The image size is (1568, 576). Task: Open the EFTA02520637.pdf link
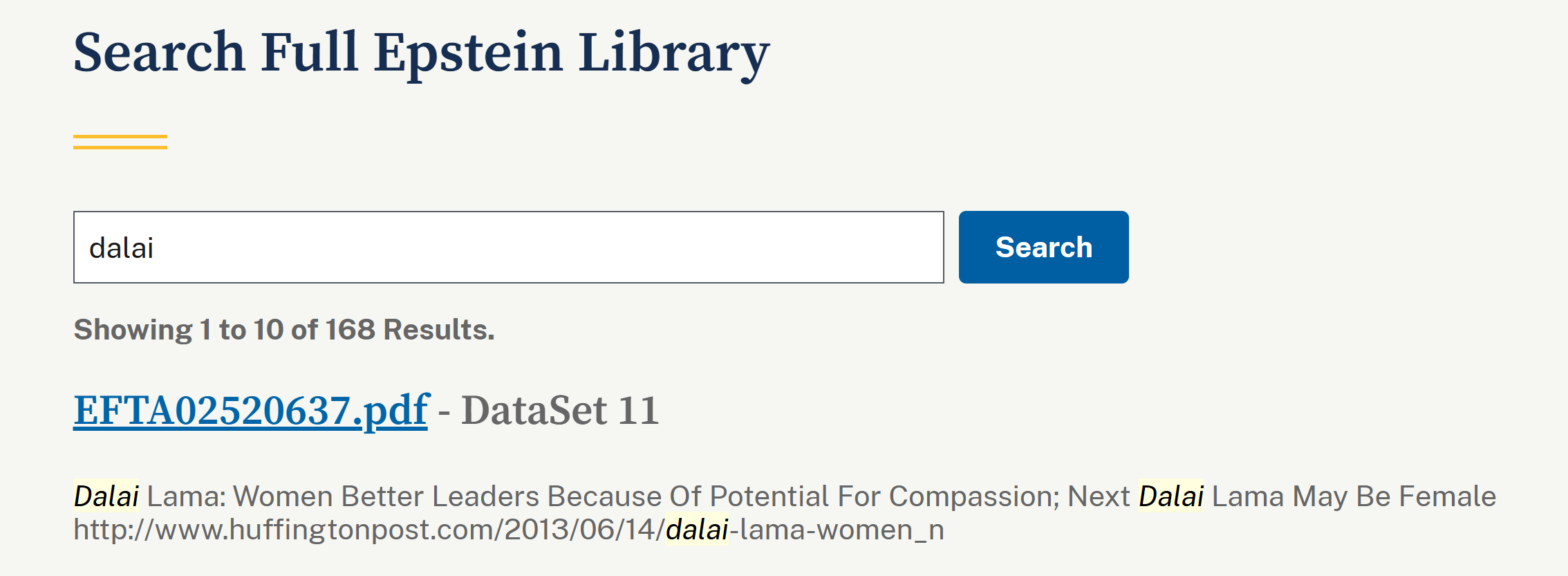pyautogui.click(x=250, y=410)
